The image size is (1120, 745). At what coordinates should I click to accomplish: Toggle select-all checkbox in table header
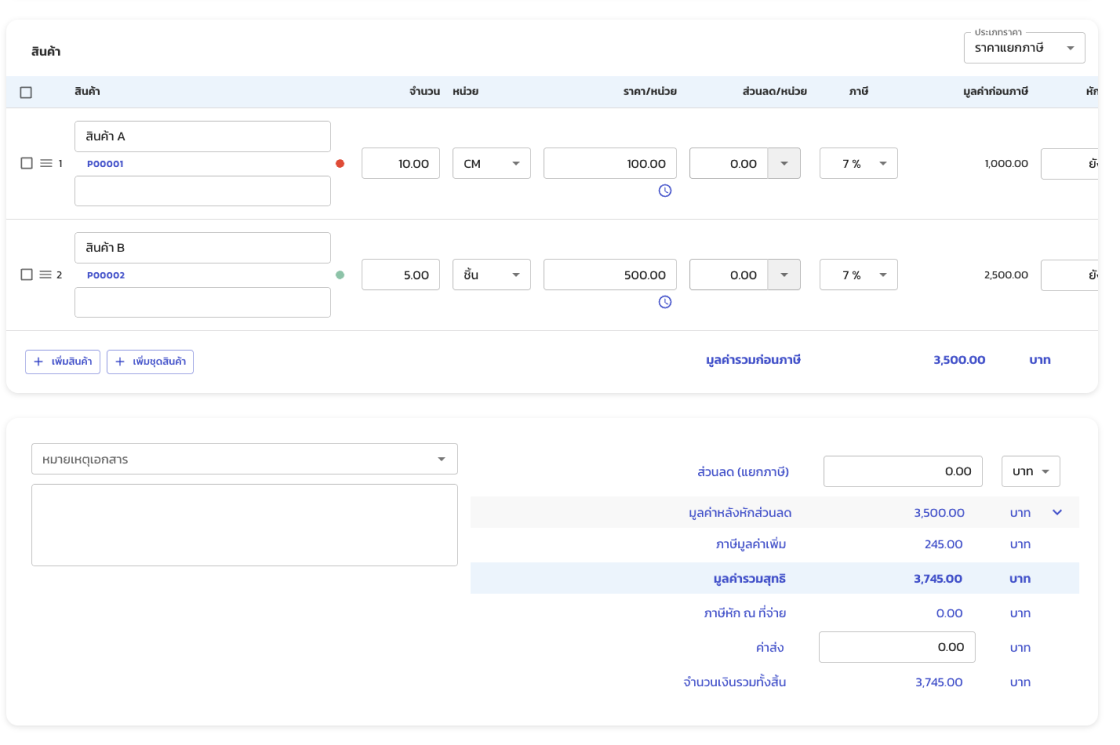[x=26, y=92]
